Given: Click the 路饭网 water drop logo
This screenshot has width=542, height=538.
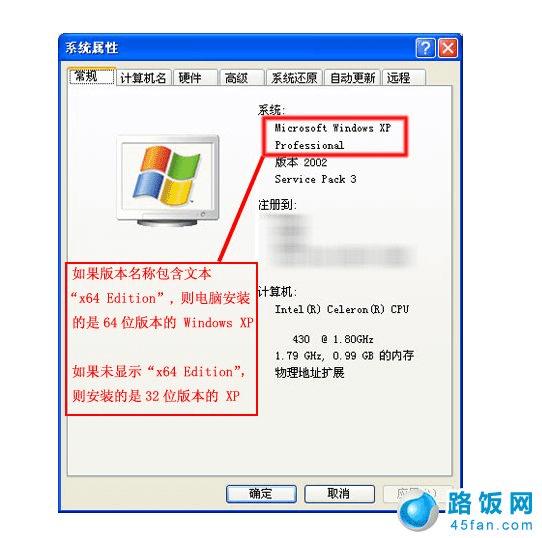Looking at the screenshot, I should click(418, 510).
